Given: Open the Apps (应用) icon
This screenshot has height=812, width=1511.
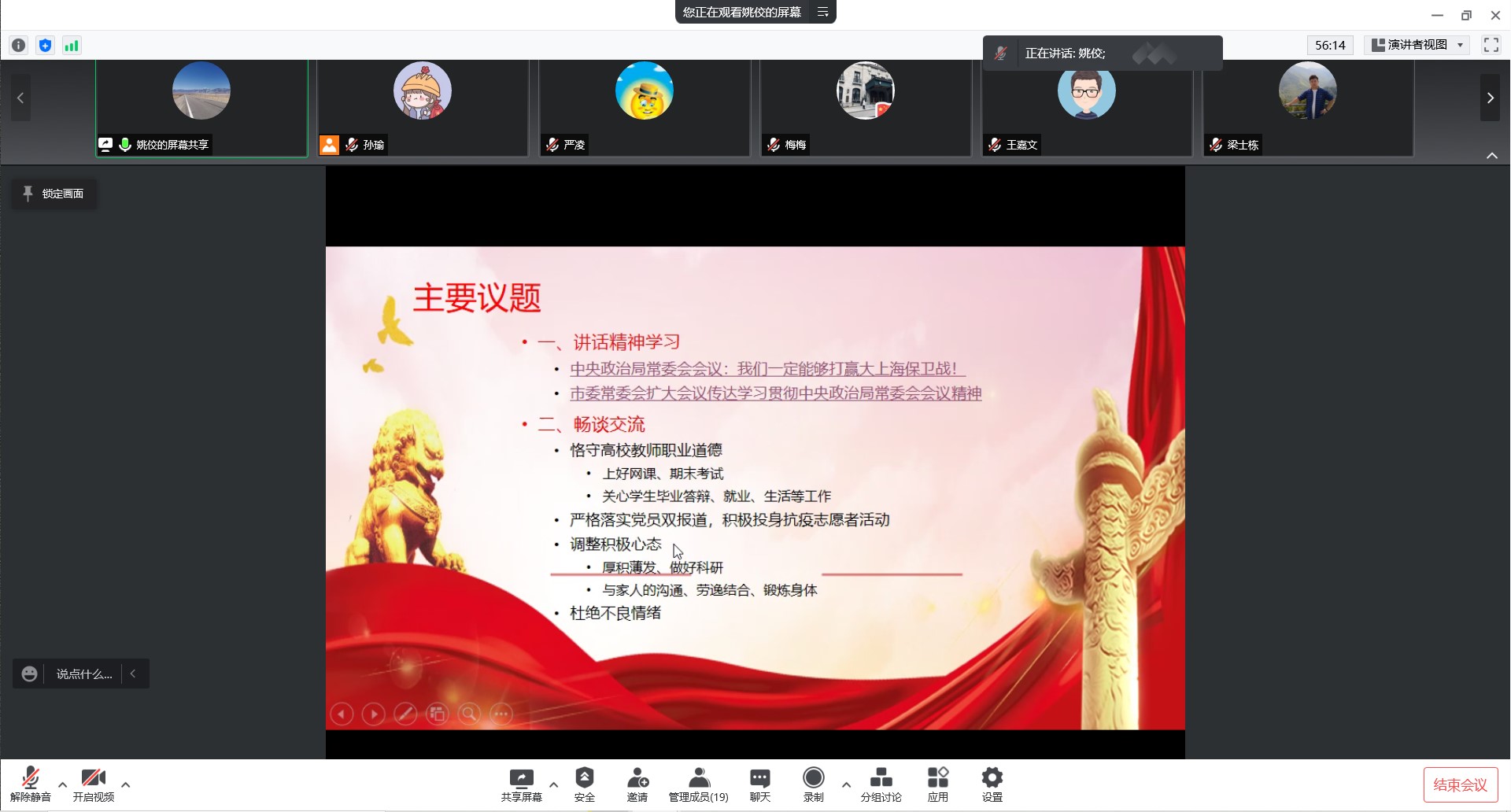Looking at the screenshot, I should pyautogui.click(x=937, y=779).
